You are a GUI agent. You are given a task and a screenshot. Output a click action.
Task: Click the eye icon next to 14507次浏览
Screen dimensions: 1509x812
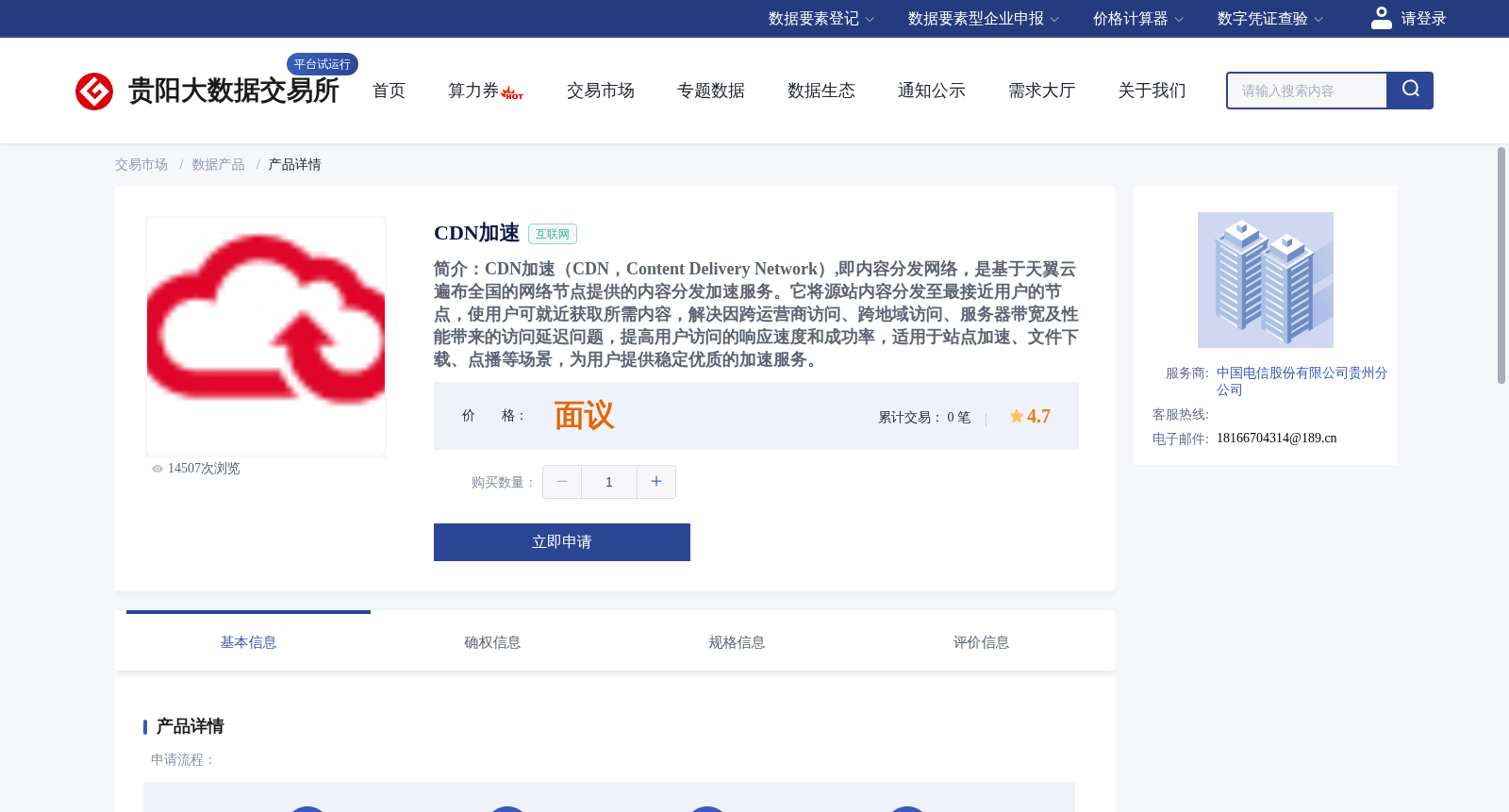(x=158, y=469)
